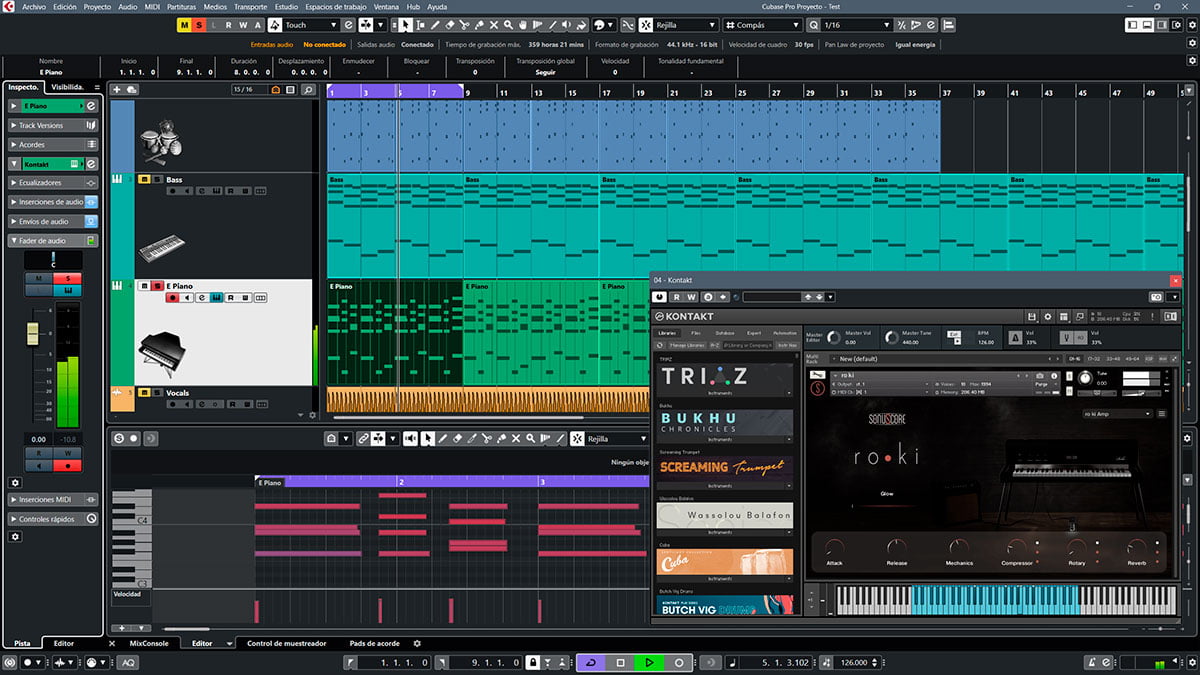Expand the Acordes inspector section

(x=53, y=144)
